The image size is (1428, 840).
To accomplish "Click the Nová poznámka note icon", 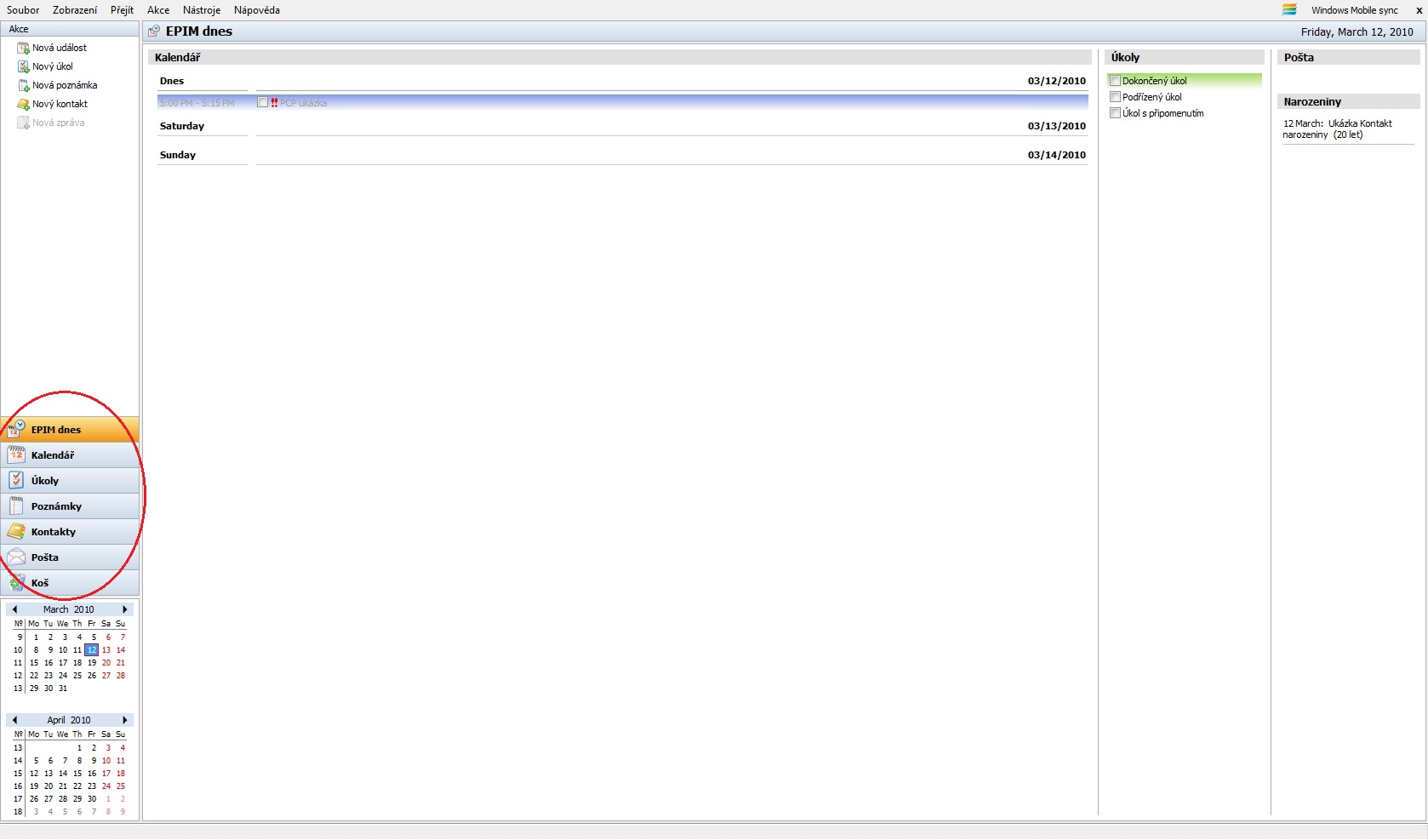I will [x=24, y=85].
